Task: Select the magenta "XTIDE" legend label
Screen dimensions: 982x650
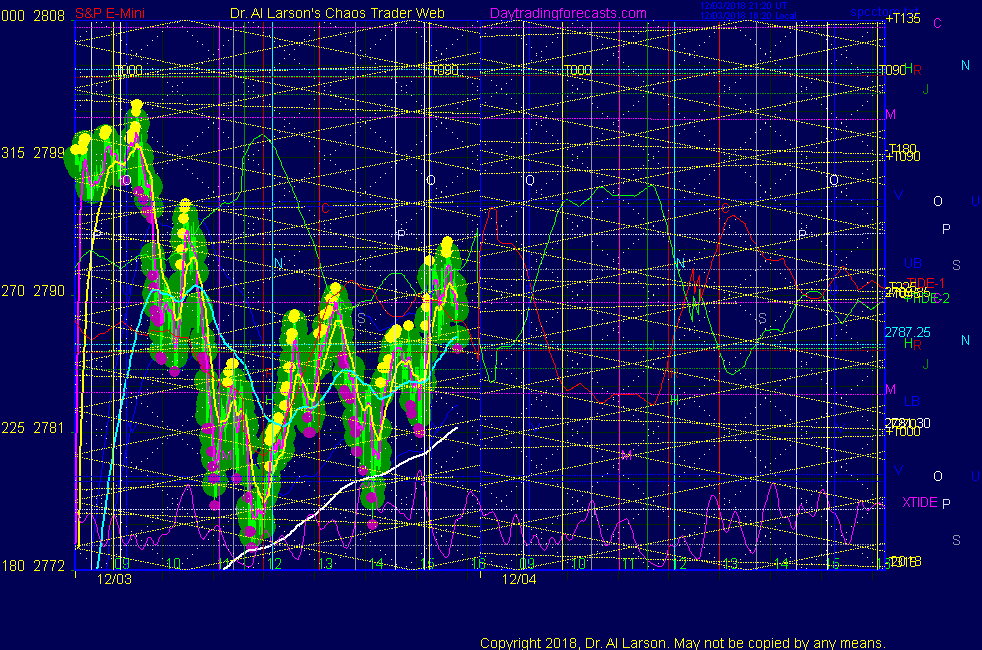Action: 919,502
